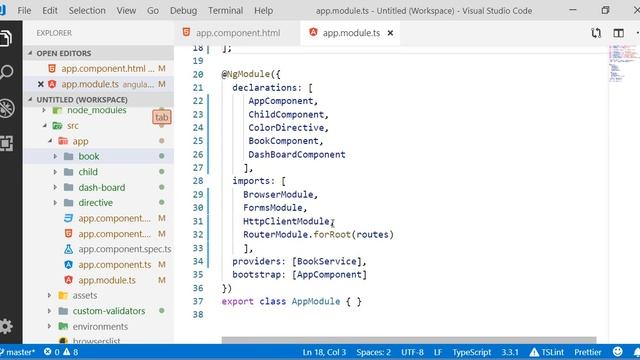Click Ln 18, Col 3 cursor position
This screenshot has width=640, height=360.
point(324,352)
